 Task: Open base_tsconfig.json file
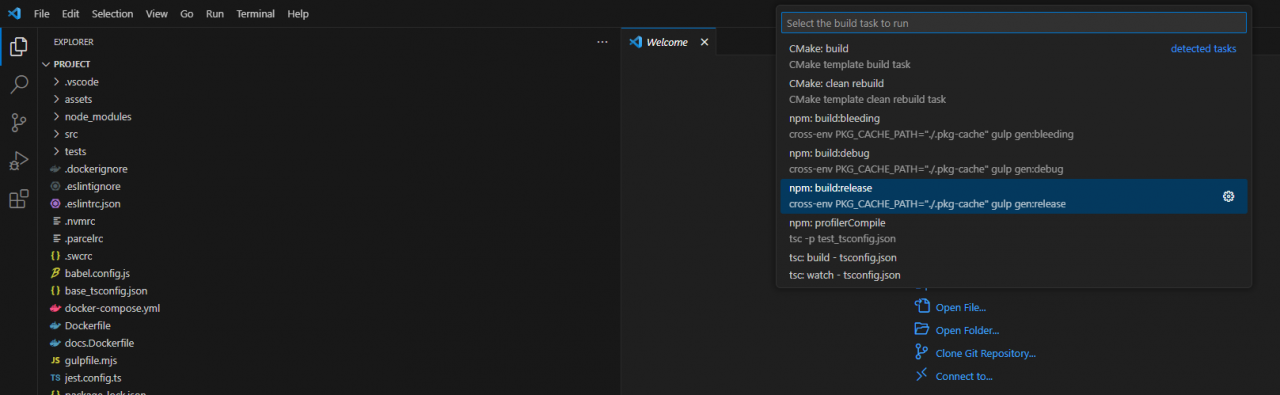tap(329, 291)
